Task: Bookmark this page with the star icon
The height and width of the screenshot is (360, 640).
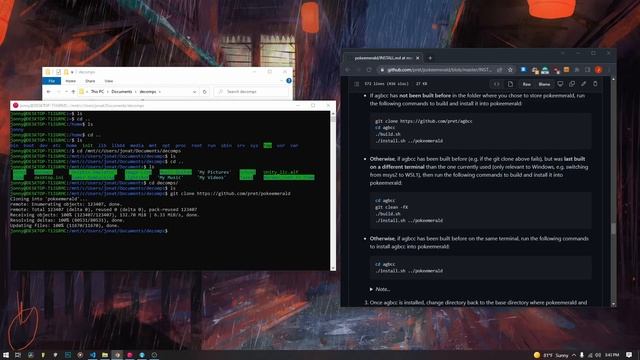Action: tap(510, 70)
